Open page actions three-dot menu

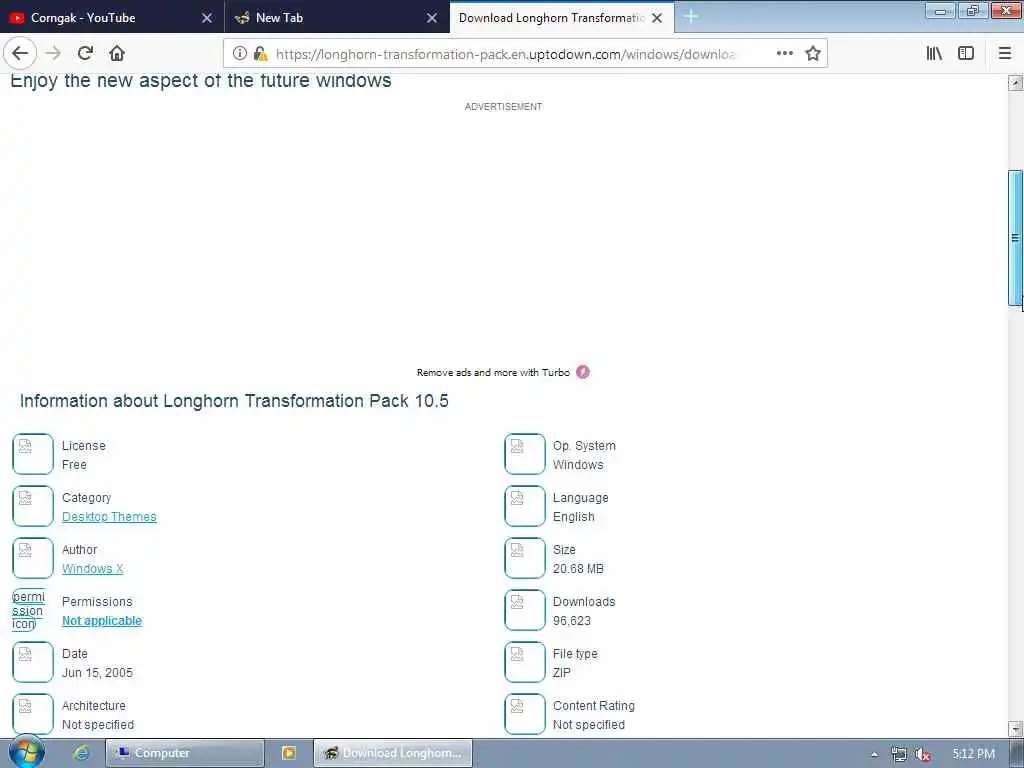coord(785,54)
